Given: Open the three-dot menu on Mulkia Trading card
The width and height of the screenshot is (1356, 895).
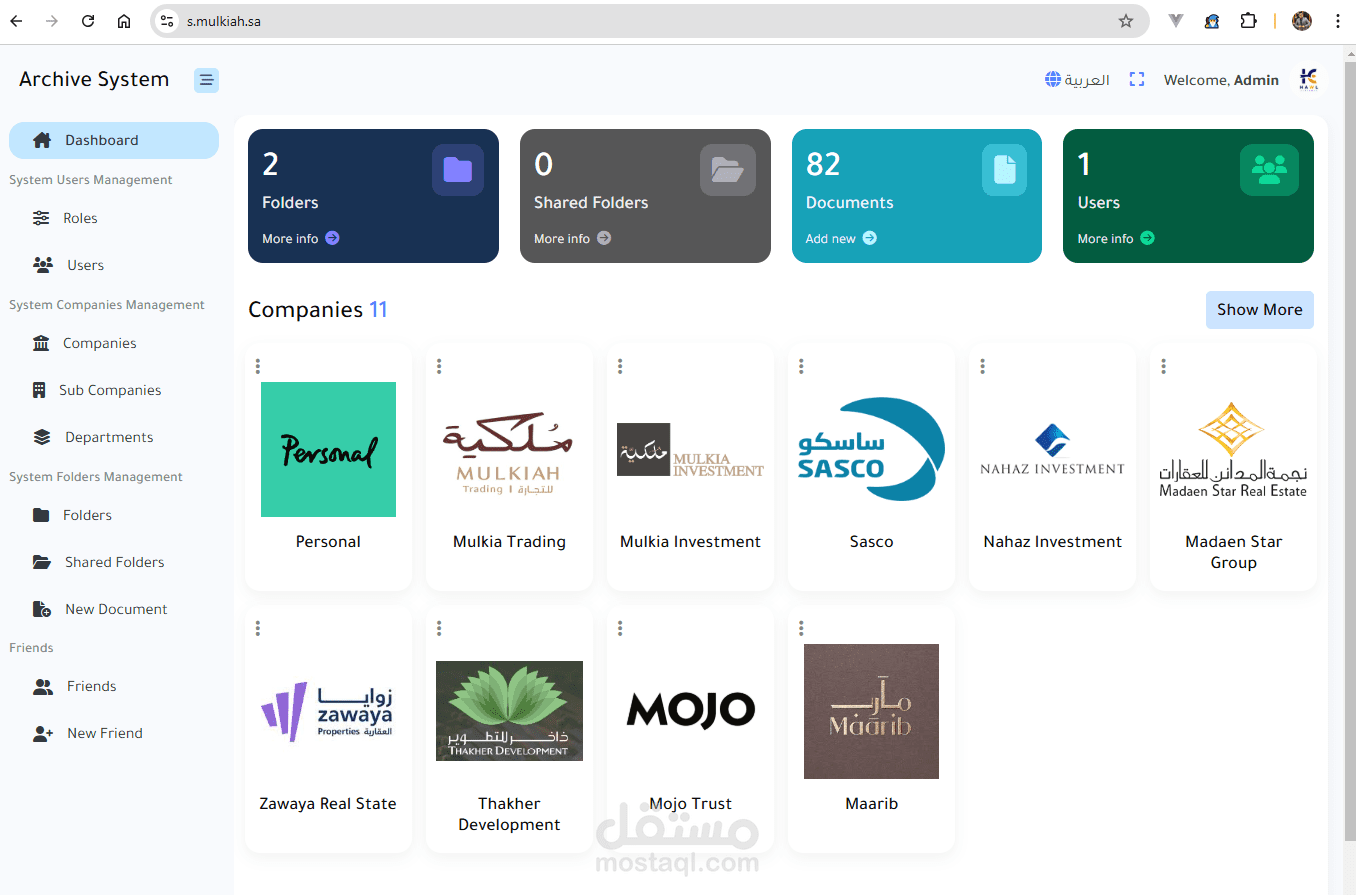Looking at the screenshot, I should (439, 366).
